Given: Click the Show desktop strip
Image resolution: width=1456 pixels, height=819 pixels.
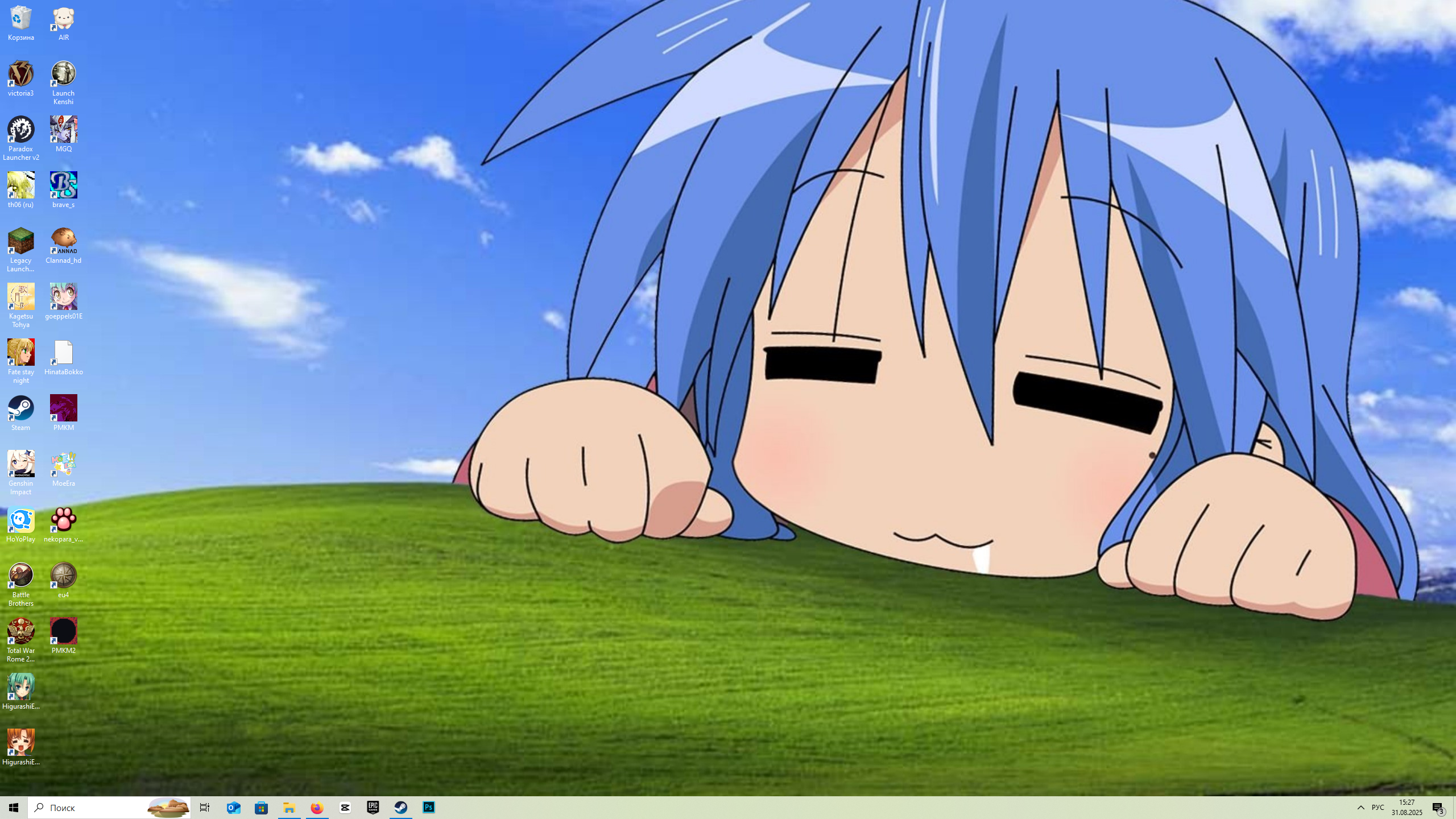Looking at the screenshot, I should [x=1454, y=808].
